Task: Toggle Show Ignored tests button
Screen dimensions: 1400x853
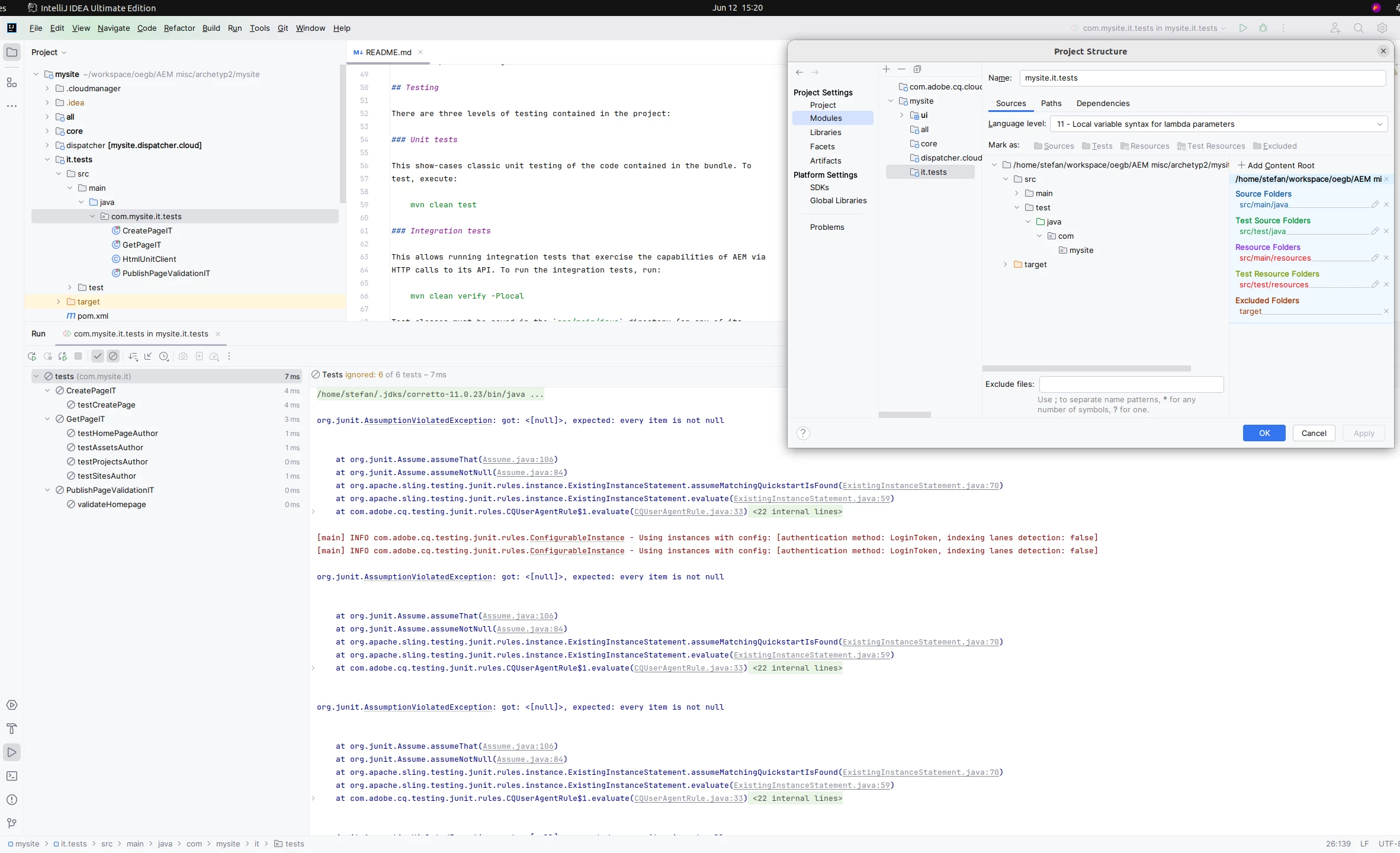Action: (x=113, y=357)
